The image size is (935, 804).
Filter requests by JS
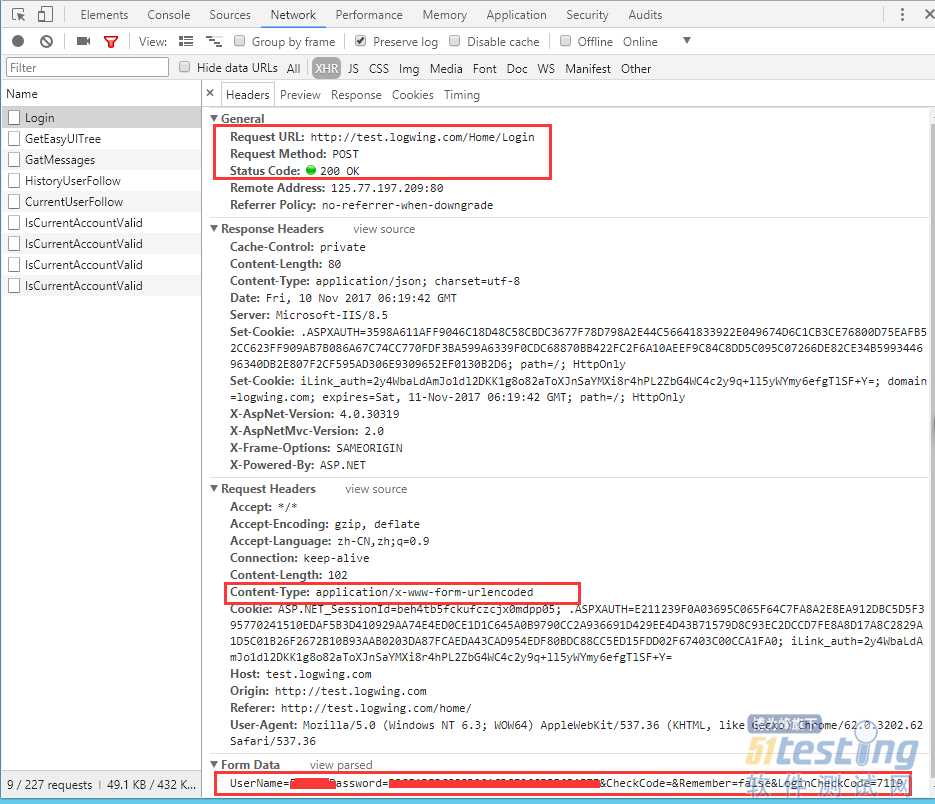tap(354, 69)
